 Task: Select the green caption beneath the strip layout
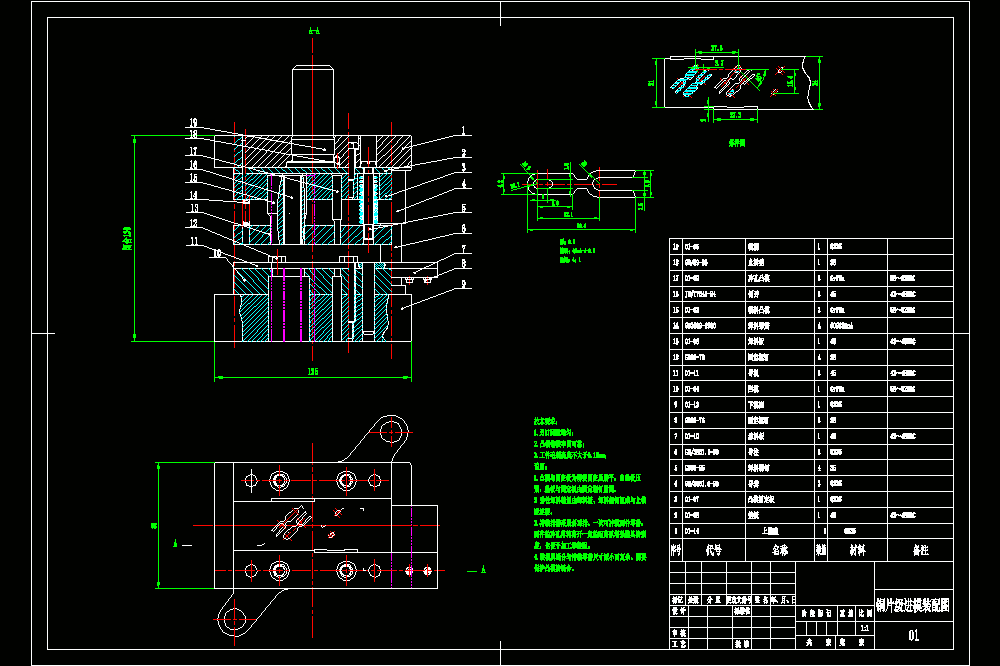pos(737,143)
